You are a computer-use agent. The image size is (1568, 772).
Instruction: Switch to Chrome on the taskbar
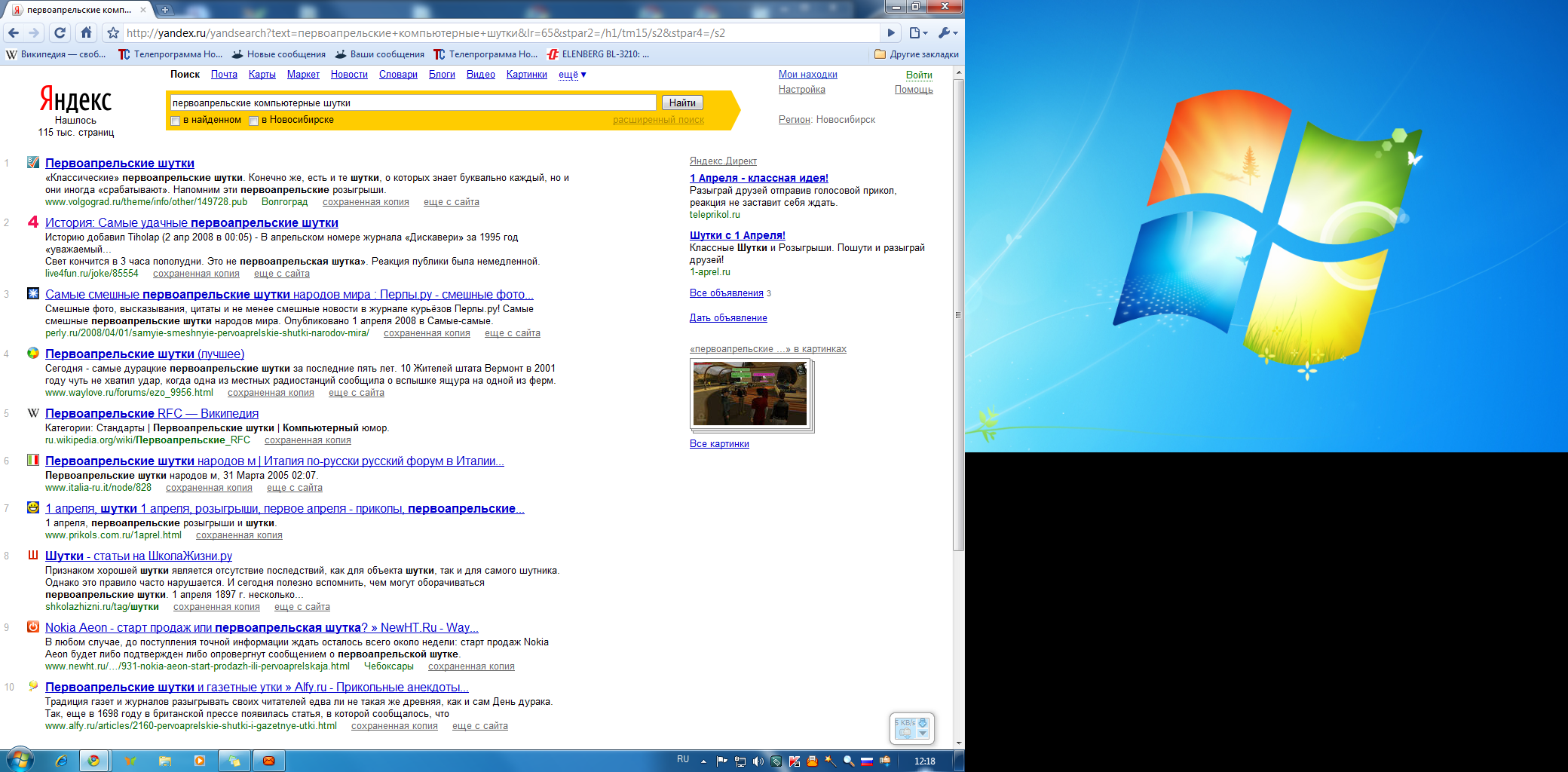(93, 761)
